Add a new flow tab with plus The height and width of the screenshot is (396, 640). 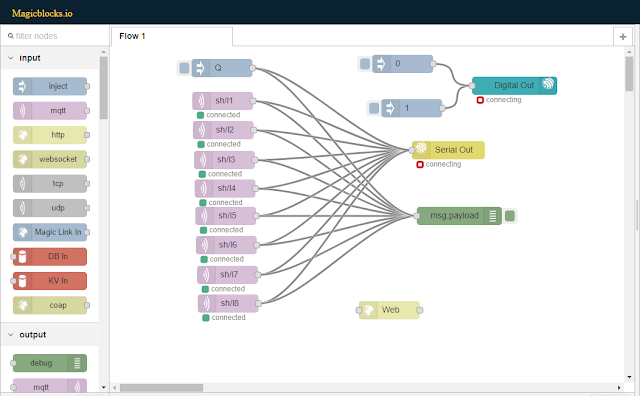tap(623, 37)
